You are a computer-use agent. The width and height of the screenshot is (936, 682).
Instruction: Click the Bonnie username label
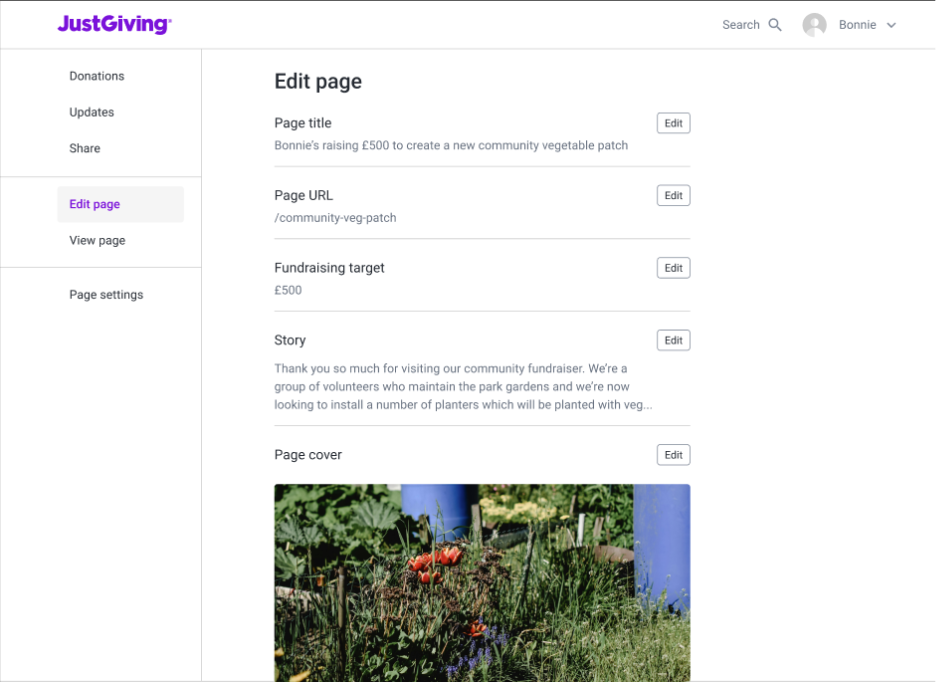tap(857, 25)
